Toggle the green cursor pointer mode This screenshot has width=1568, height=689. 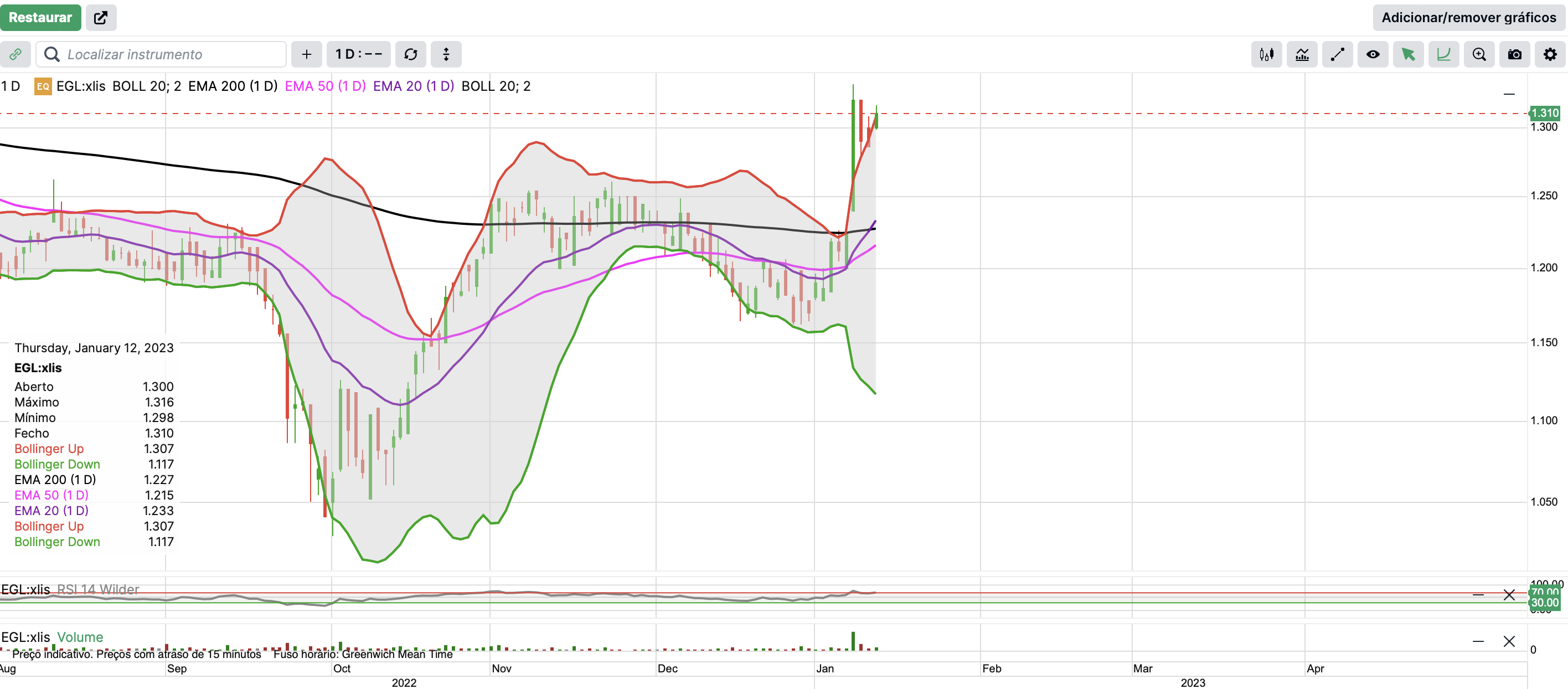click(1408, 55)
